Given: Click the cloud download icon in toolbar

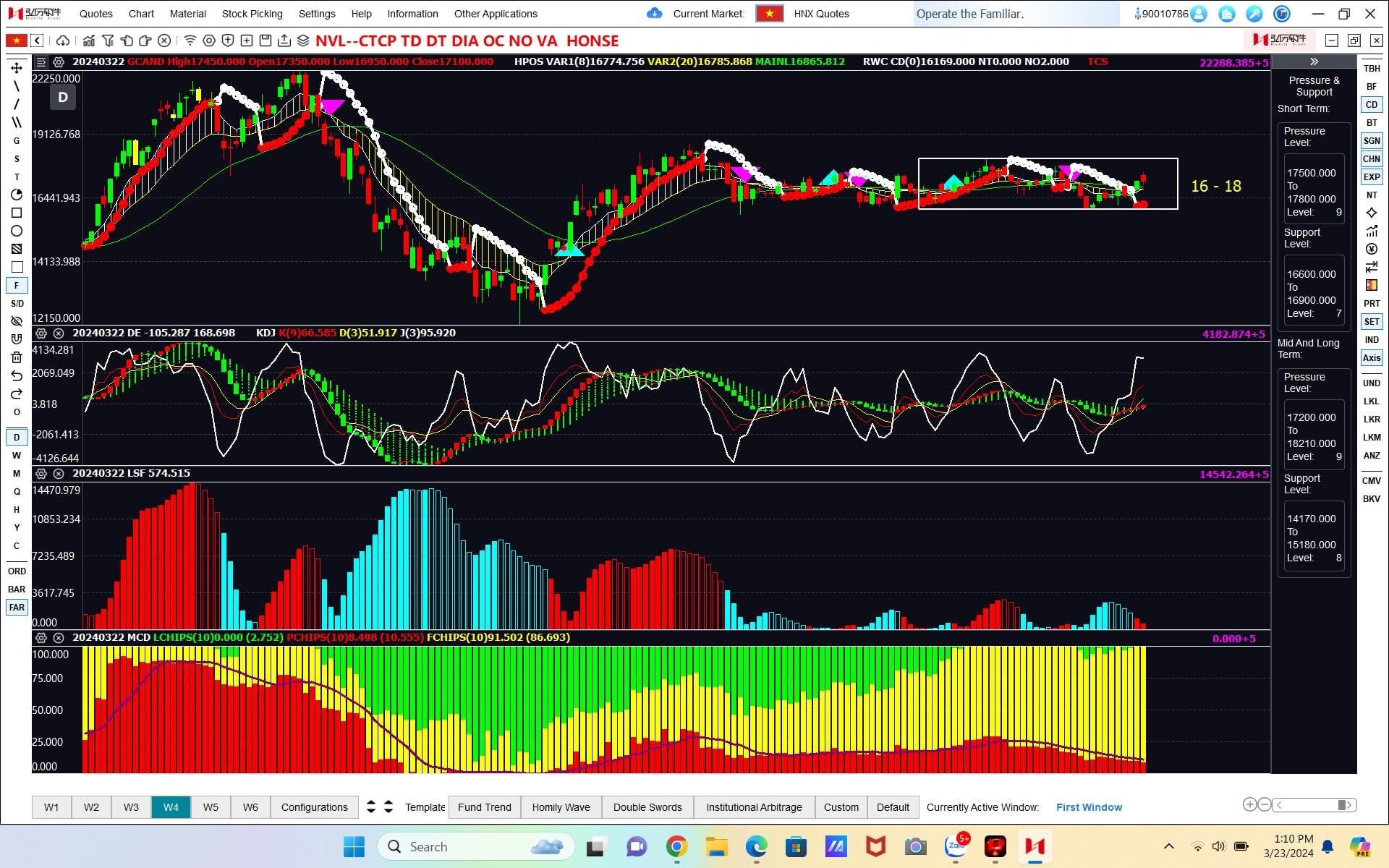Looking at the screenshot, I should pos(63,41).
